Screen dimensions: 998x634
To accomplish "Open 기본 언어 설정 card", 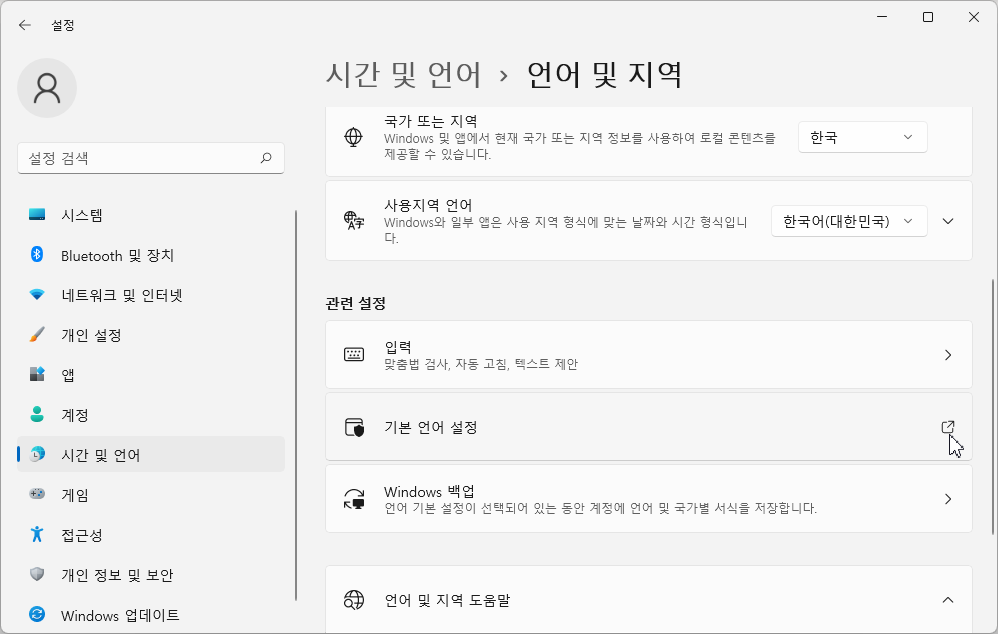I will (x=649, y=427).
